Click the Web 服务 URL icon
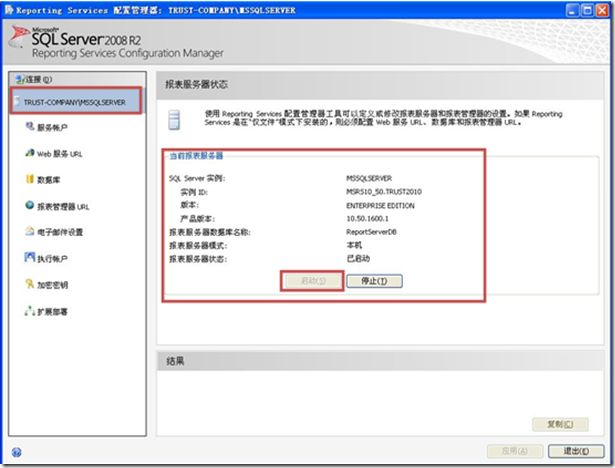Image resolution: width=615 pixels, height=468 pixels. [x=30, y=153]
